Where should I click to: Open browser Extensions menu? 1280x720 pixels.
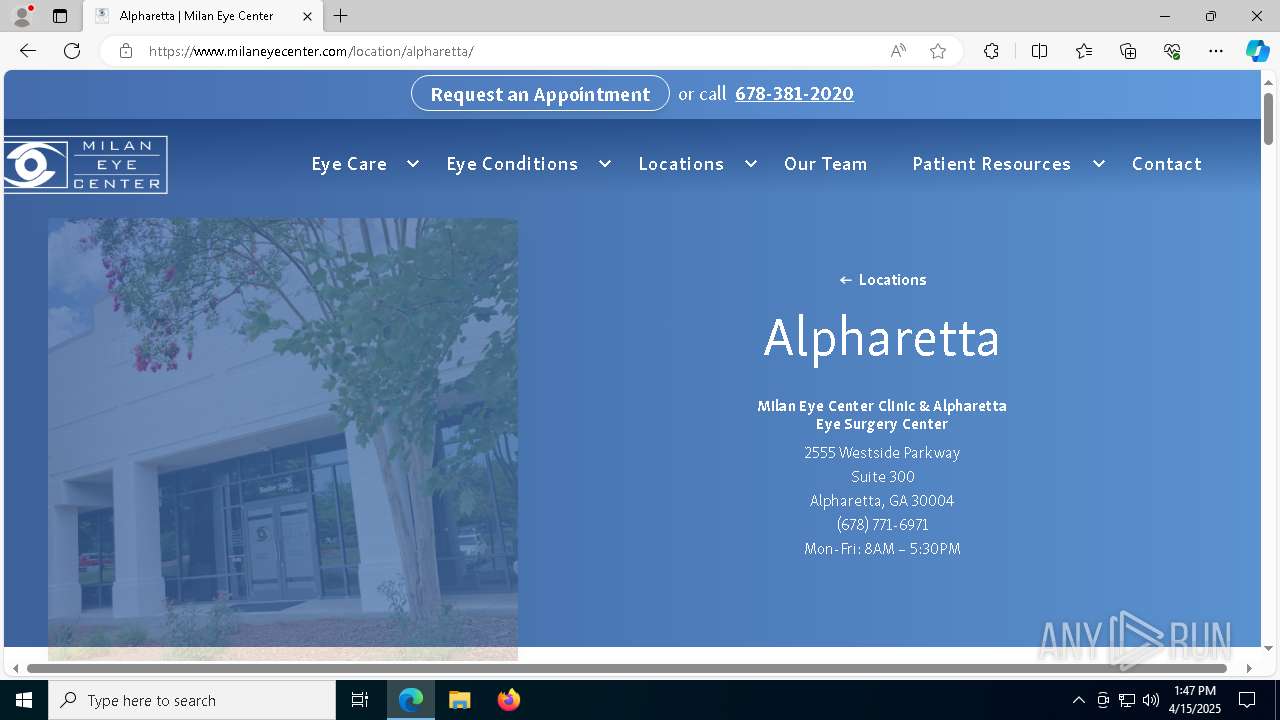click(991, 51)
